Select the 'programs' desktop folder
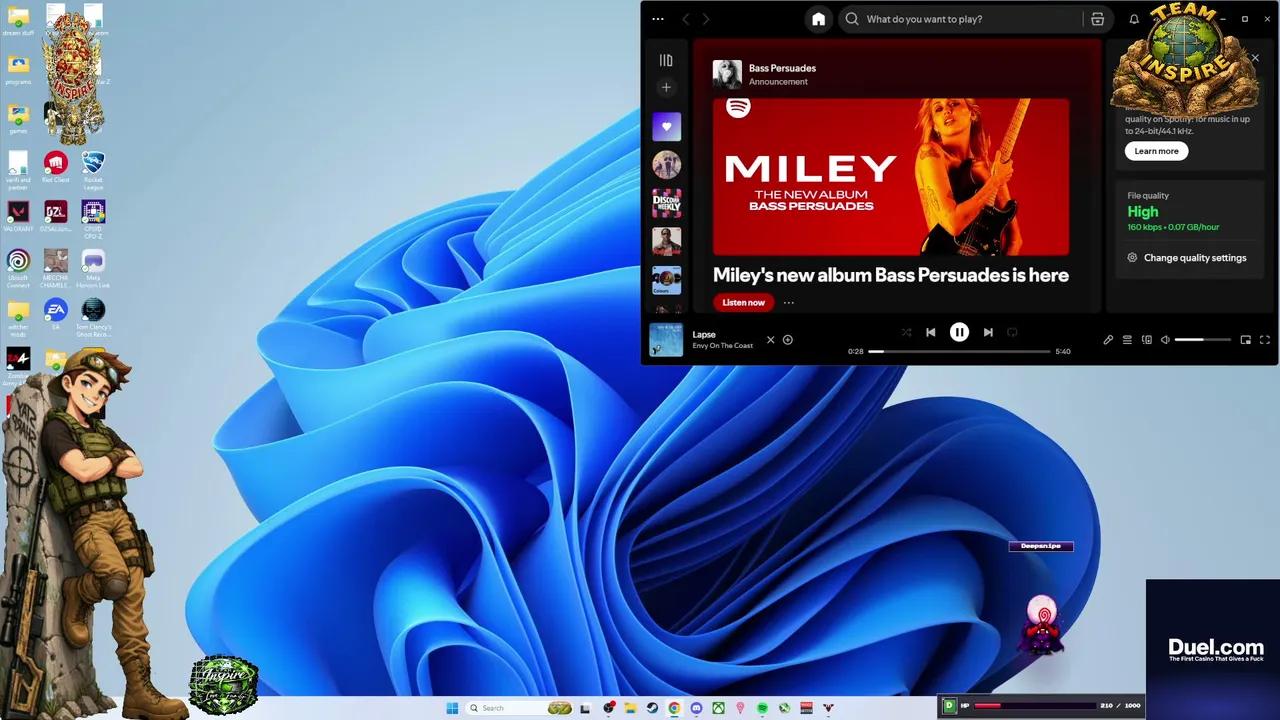Screen dimensions: 1280x720 [x=18, y=70]
